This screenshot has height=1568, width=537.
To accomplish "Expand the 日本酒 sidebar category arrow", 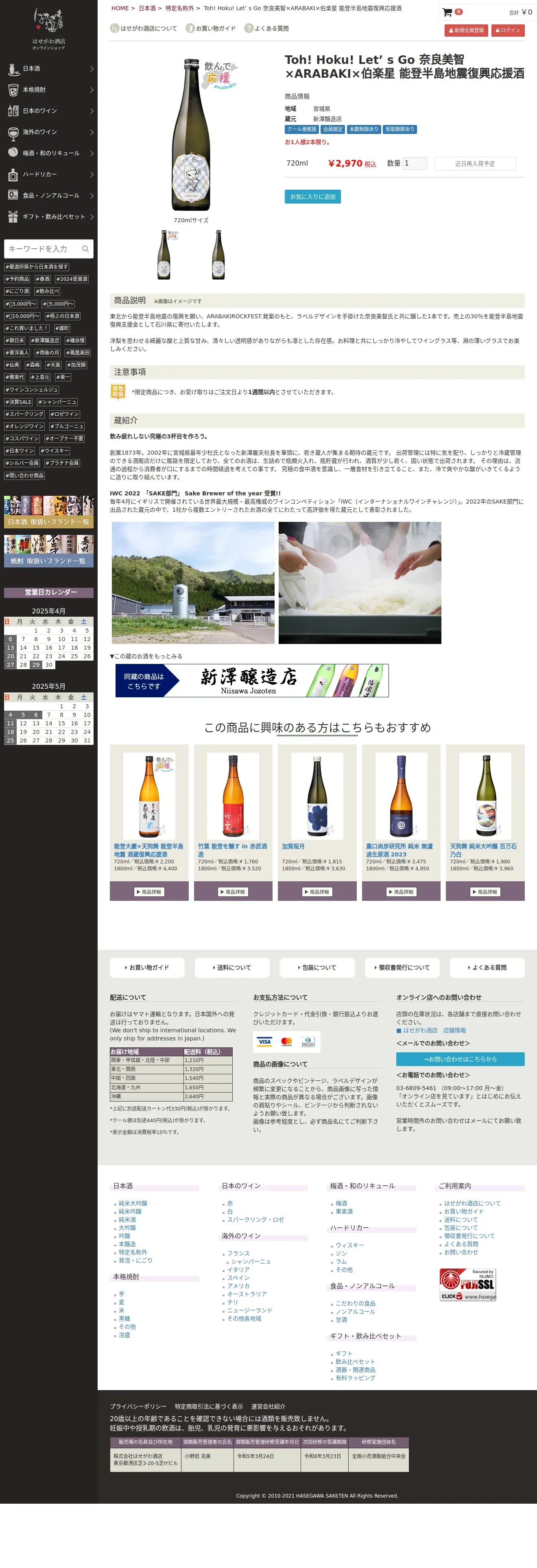I will (92, 69).
